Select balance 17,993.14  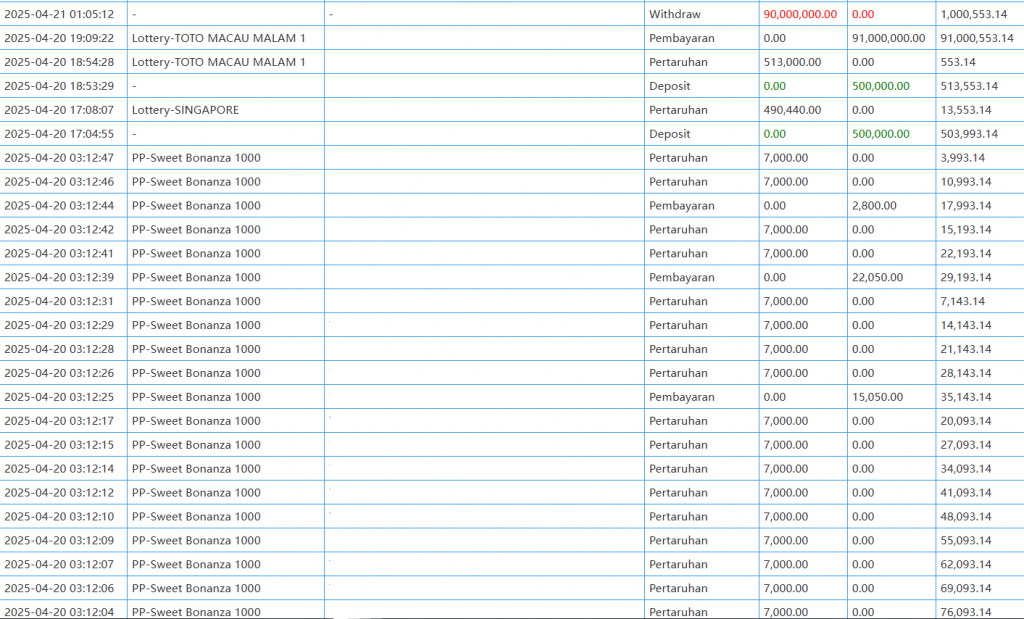tap(966, 206)
